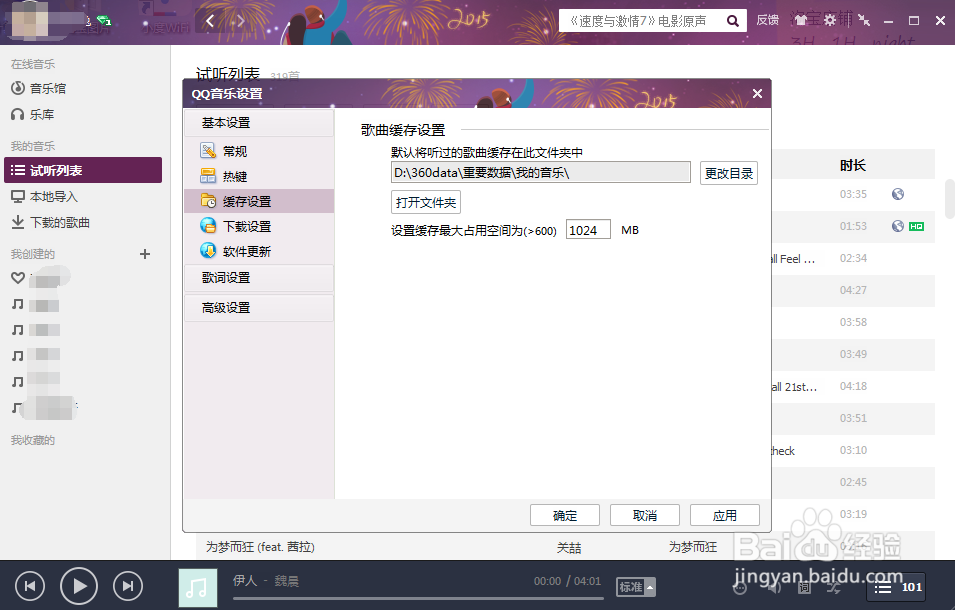Click the search magnifier icon
The width and height of the screenshot is (955, 610).
tap(733, 21)
